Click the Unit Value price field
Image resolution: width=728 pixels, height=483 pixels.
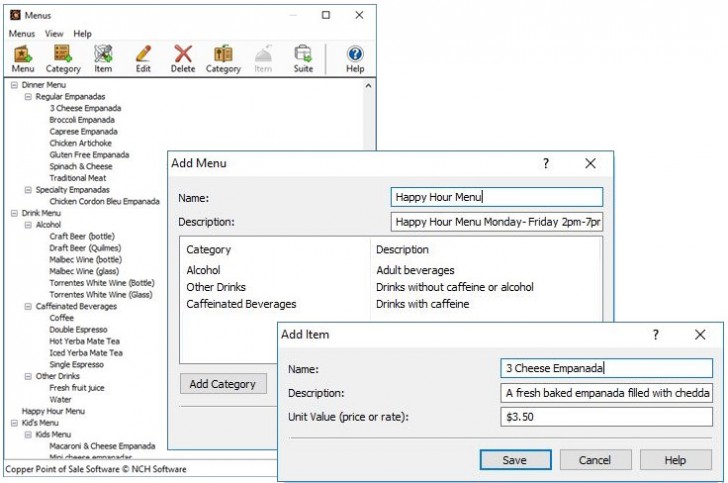coord(606,417)
